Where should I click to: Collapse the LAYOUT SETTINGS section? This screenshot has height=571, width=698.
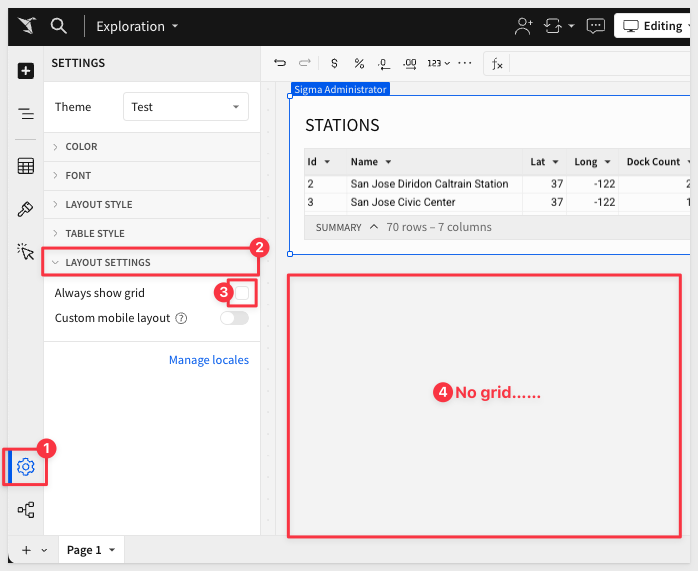click(108, 263)
